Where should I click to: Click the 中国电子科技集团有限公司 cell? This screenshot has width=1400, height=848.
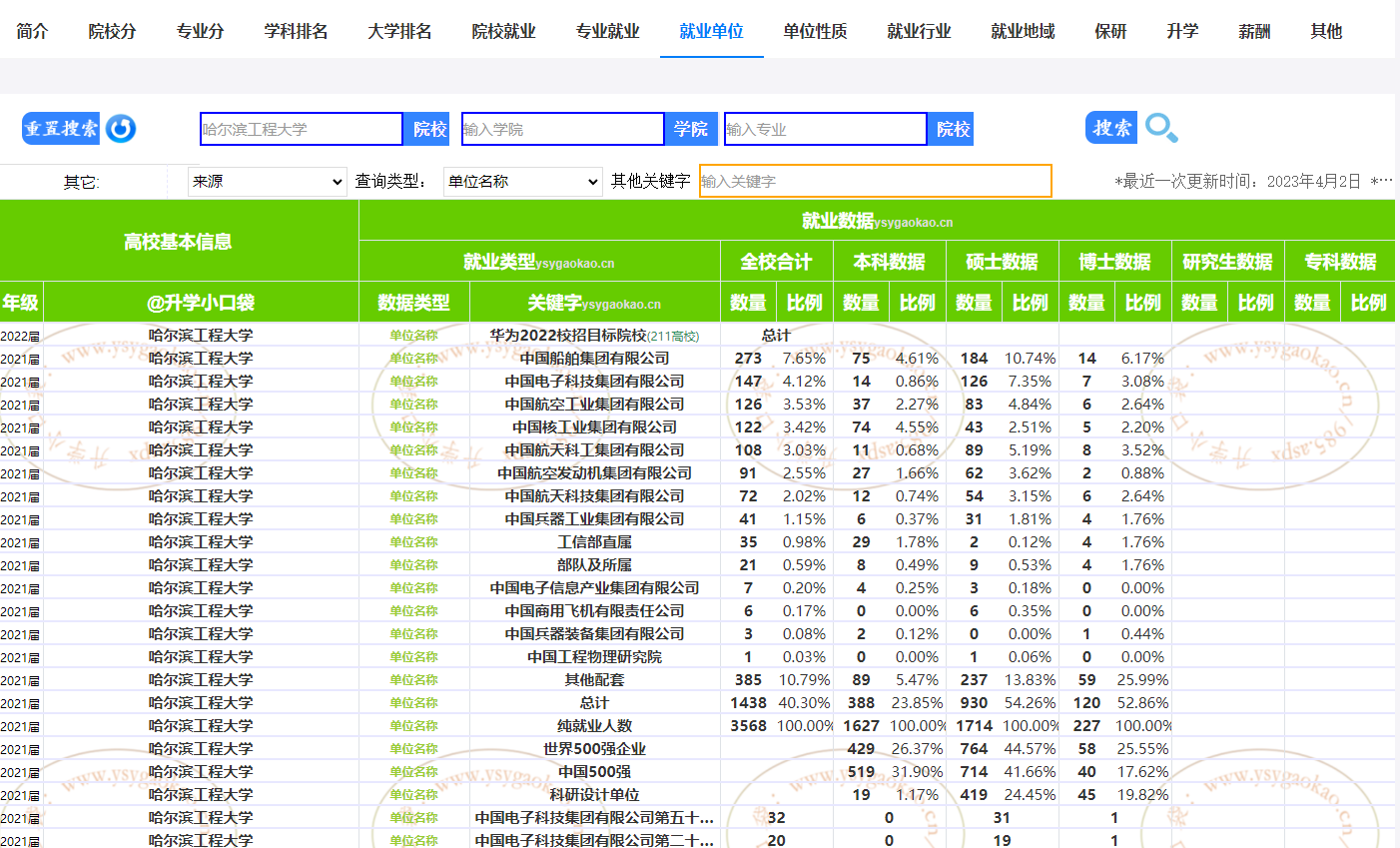(x=594, y=381)
